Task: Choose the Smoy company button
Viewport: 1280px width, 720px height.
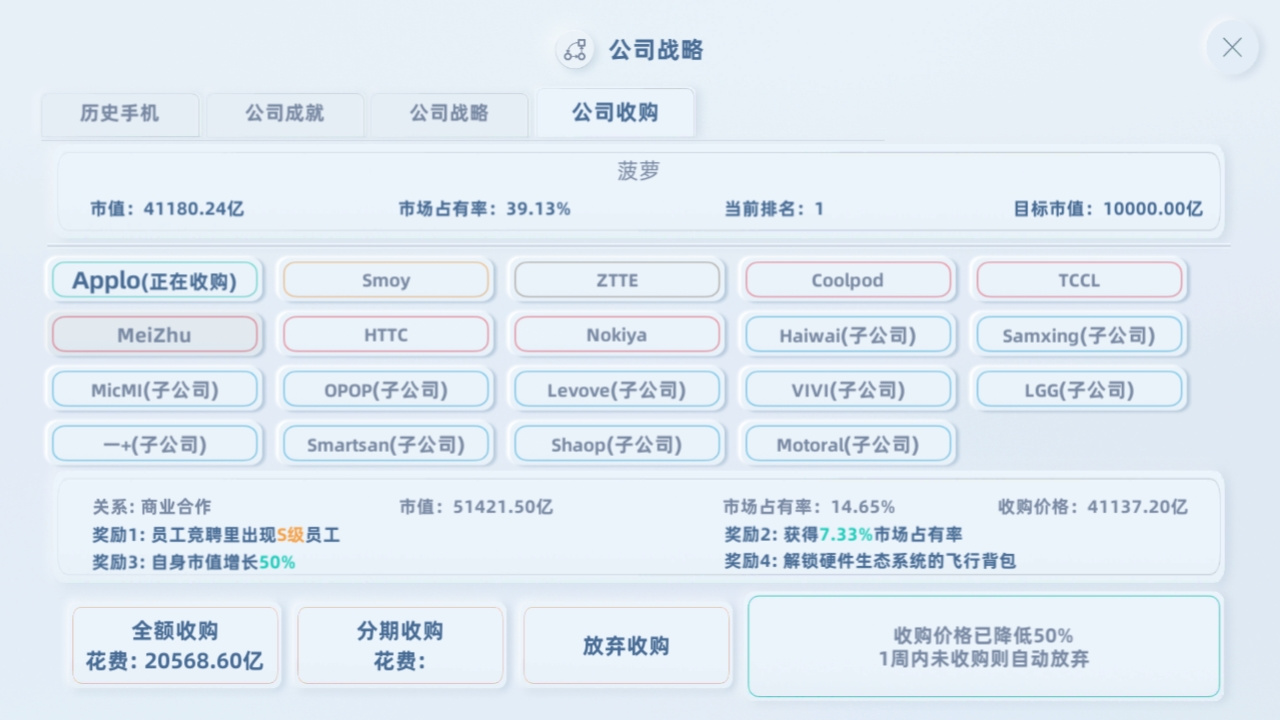Action: click(x=386, y=281)
